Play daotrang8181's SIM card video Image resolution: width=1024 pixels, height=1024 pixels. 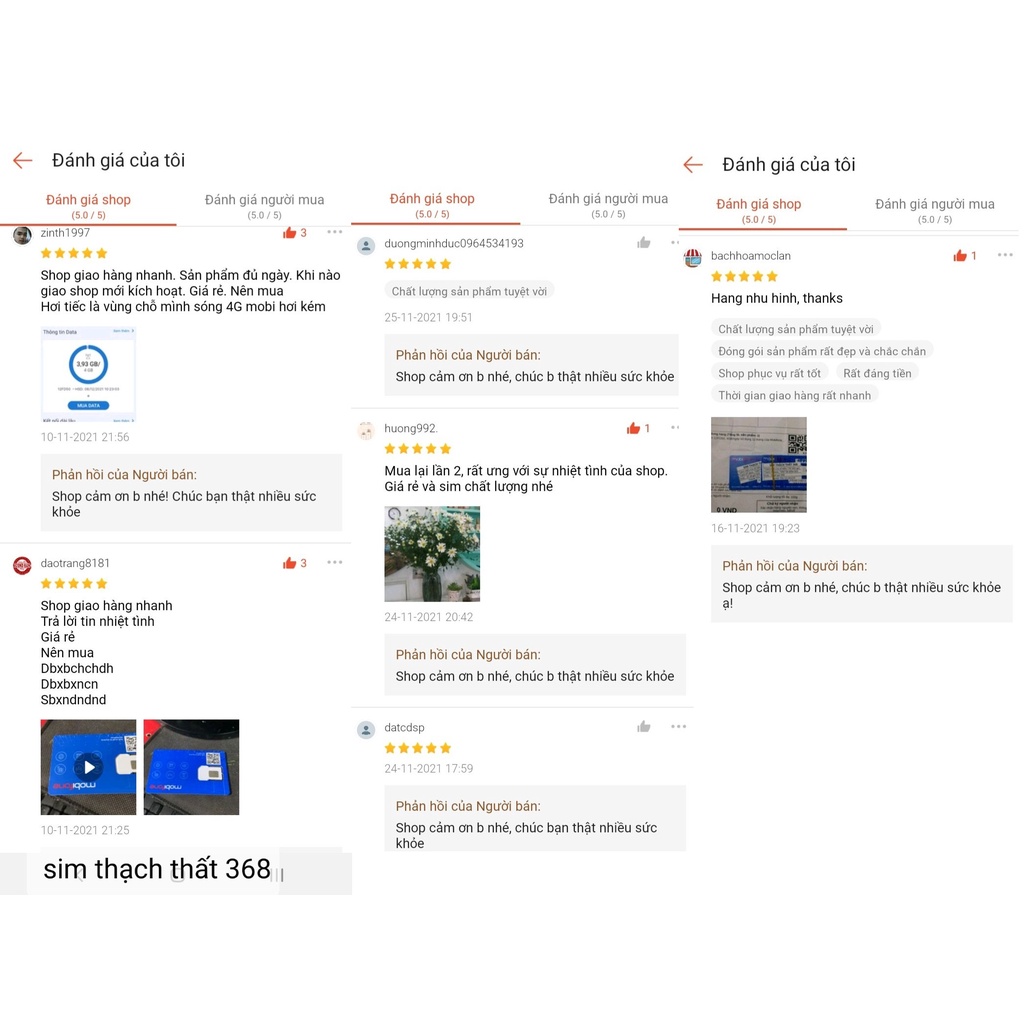click(x=88, y=767)
